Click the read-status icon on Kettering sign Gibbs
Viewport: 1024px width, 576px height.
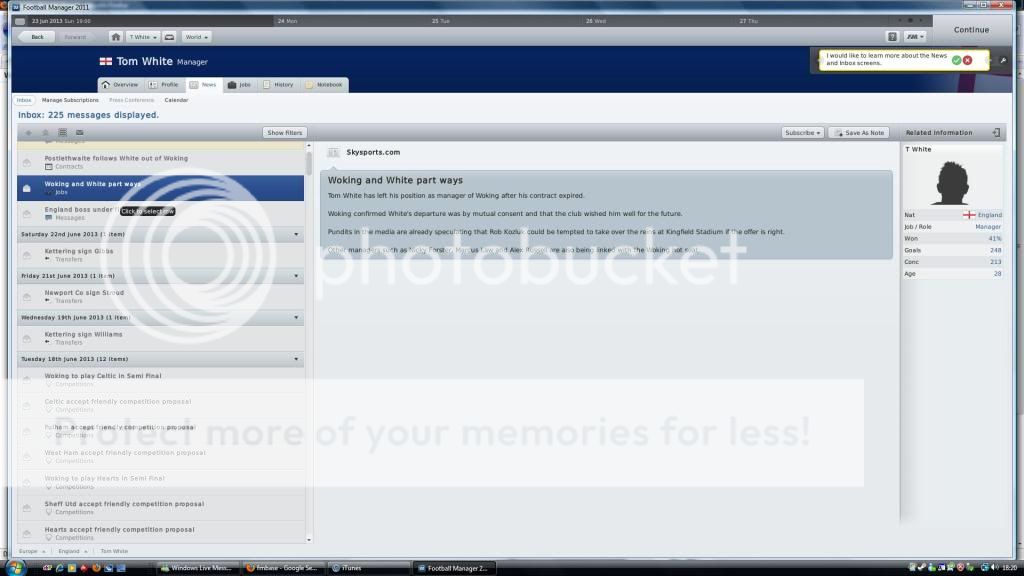tap(27, 255)
